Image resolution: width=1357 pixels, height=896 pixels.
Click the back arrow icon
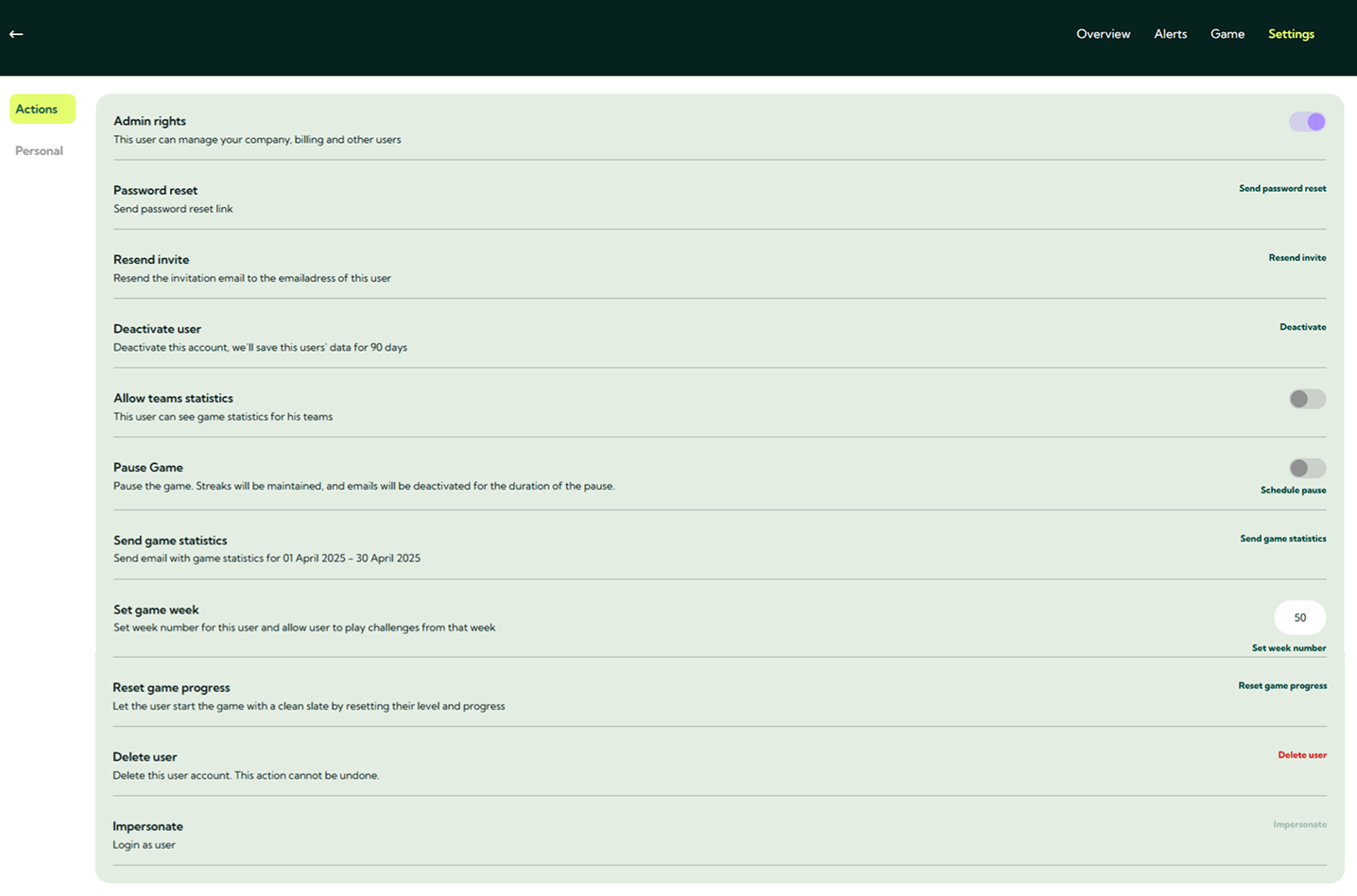(16, 34)
